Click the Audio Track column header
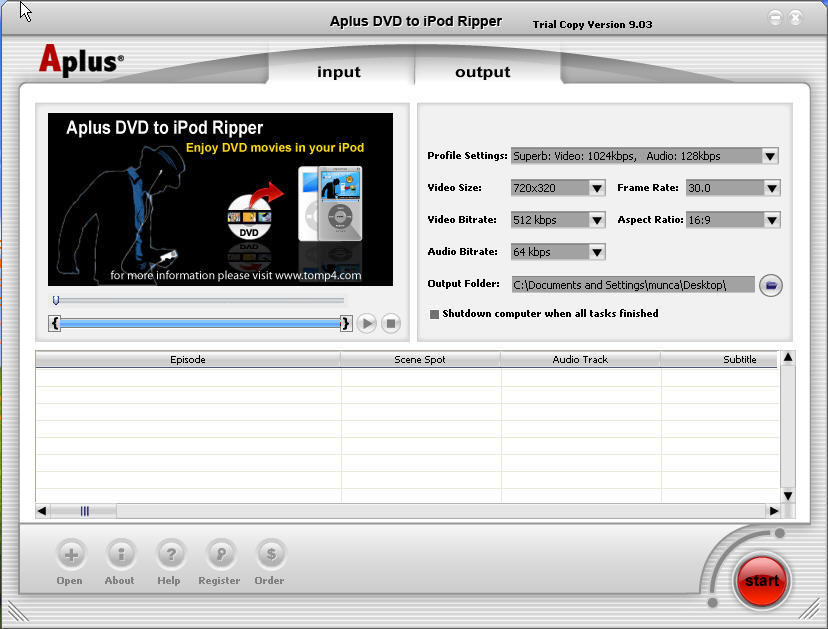828x629 pixels. click(x=580, y=360)
